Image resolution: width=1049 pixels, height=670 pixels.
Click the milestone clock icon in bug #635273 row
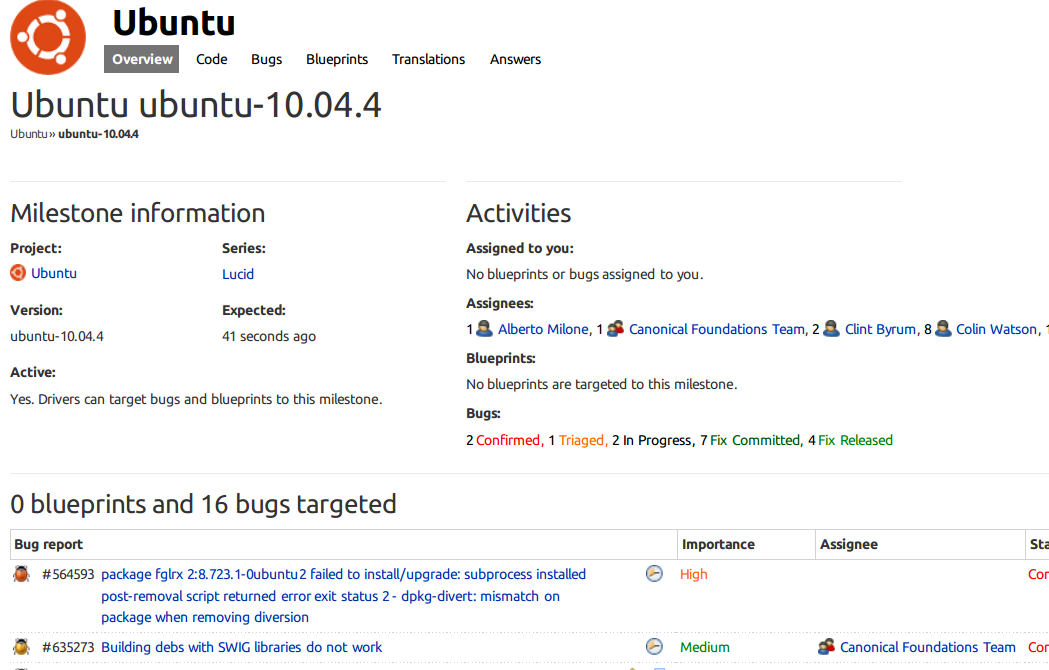click(x=654, y=647)
